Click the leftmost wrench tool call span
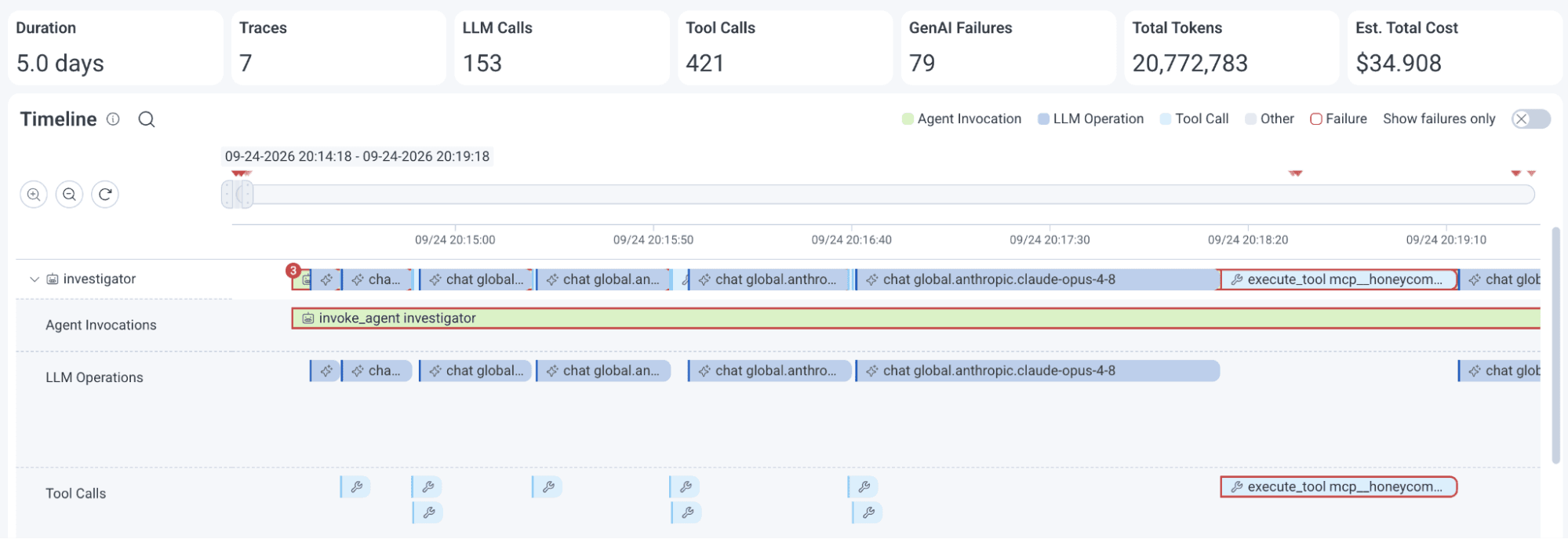Image resolution: width=1568 pixels, height=539 pixels. tap(355, 487)
